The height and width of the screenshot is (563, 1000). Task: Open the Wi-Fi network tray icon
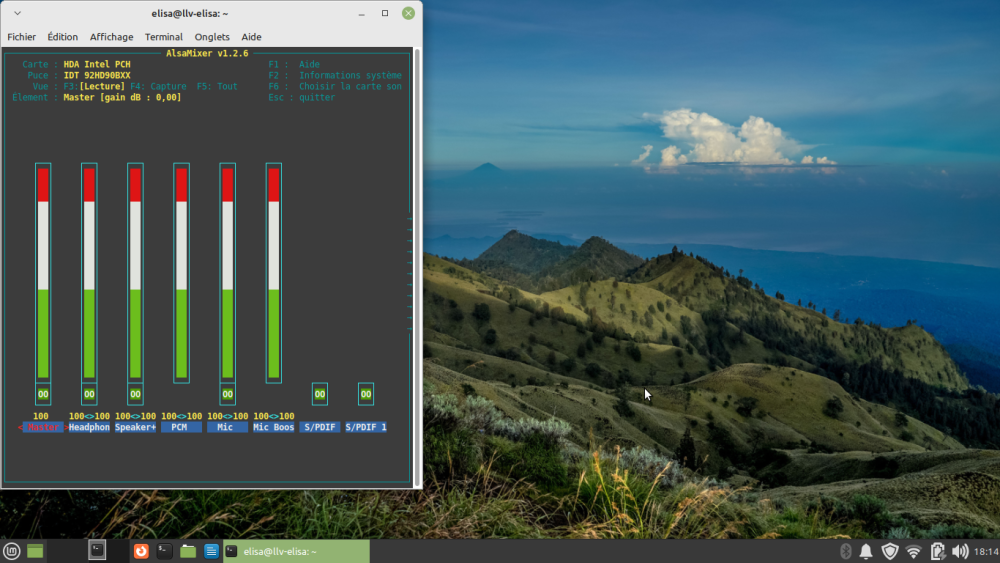[x=913, y=551]
